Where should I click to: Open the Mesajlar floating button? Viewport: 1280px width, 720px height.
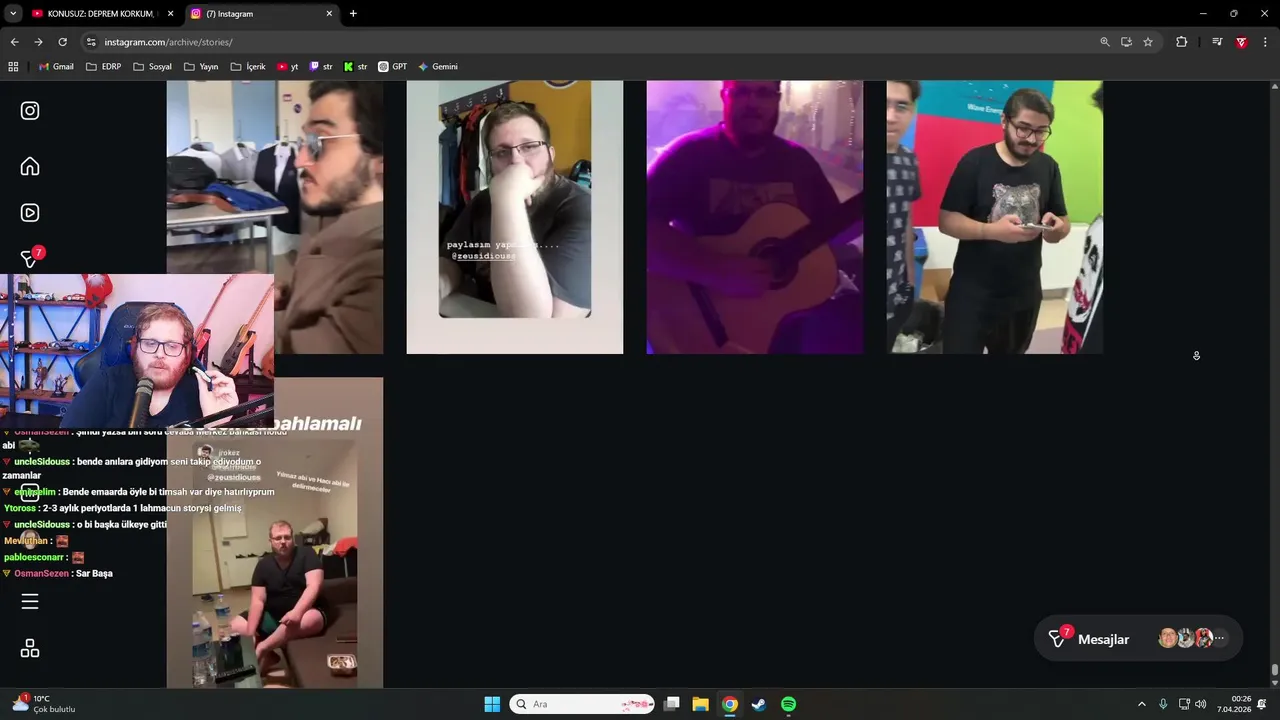[1138, 638]
